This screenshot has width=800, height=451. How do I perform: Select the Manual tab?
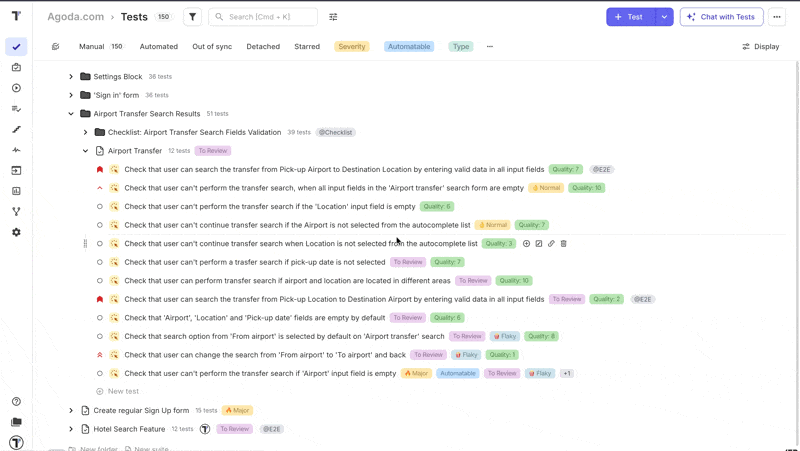(101, 46)
